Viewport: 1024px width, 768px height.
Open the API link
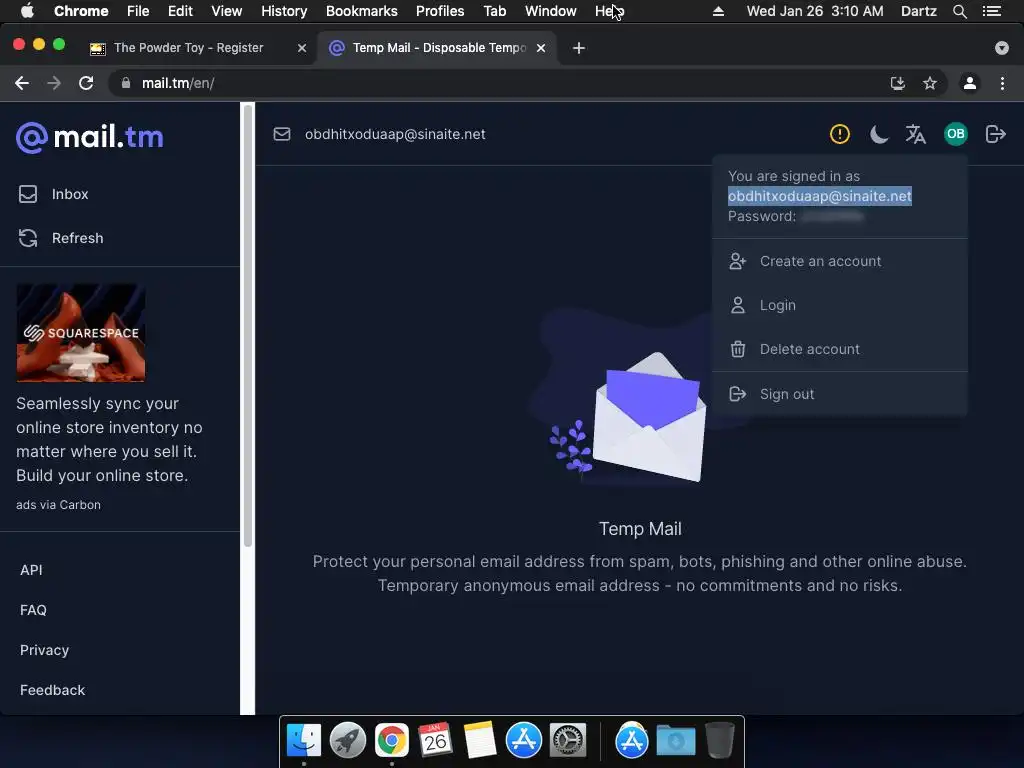31,570
